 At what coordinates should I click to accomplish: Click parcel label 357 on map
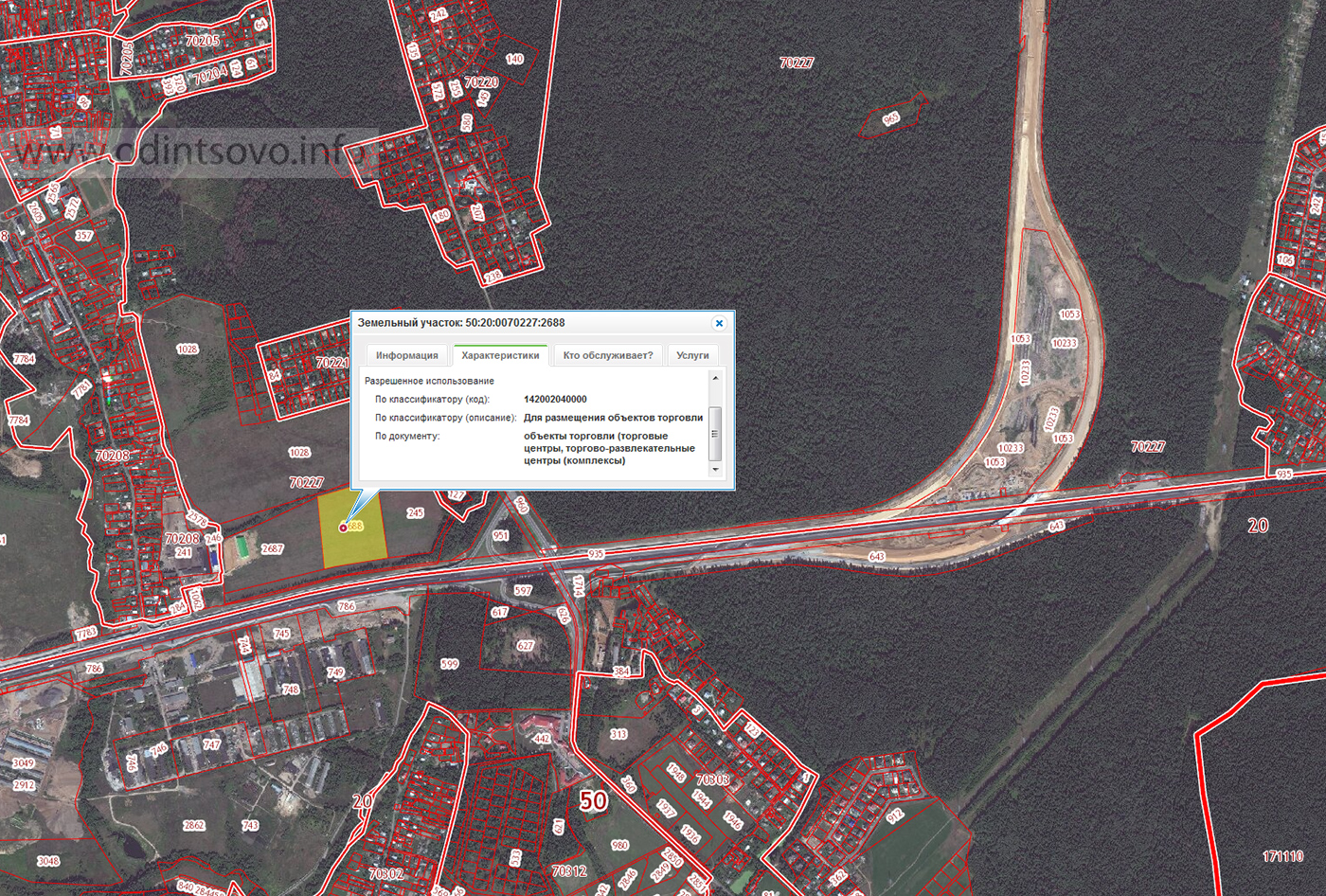(83, 236)
